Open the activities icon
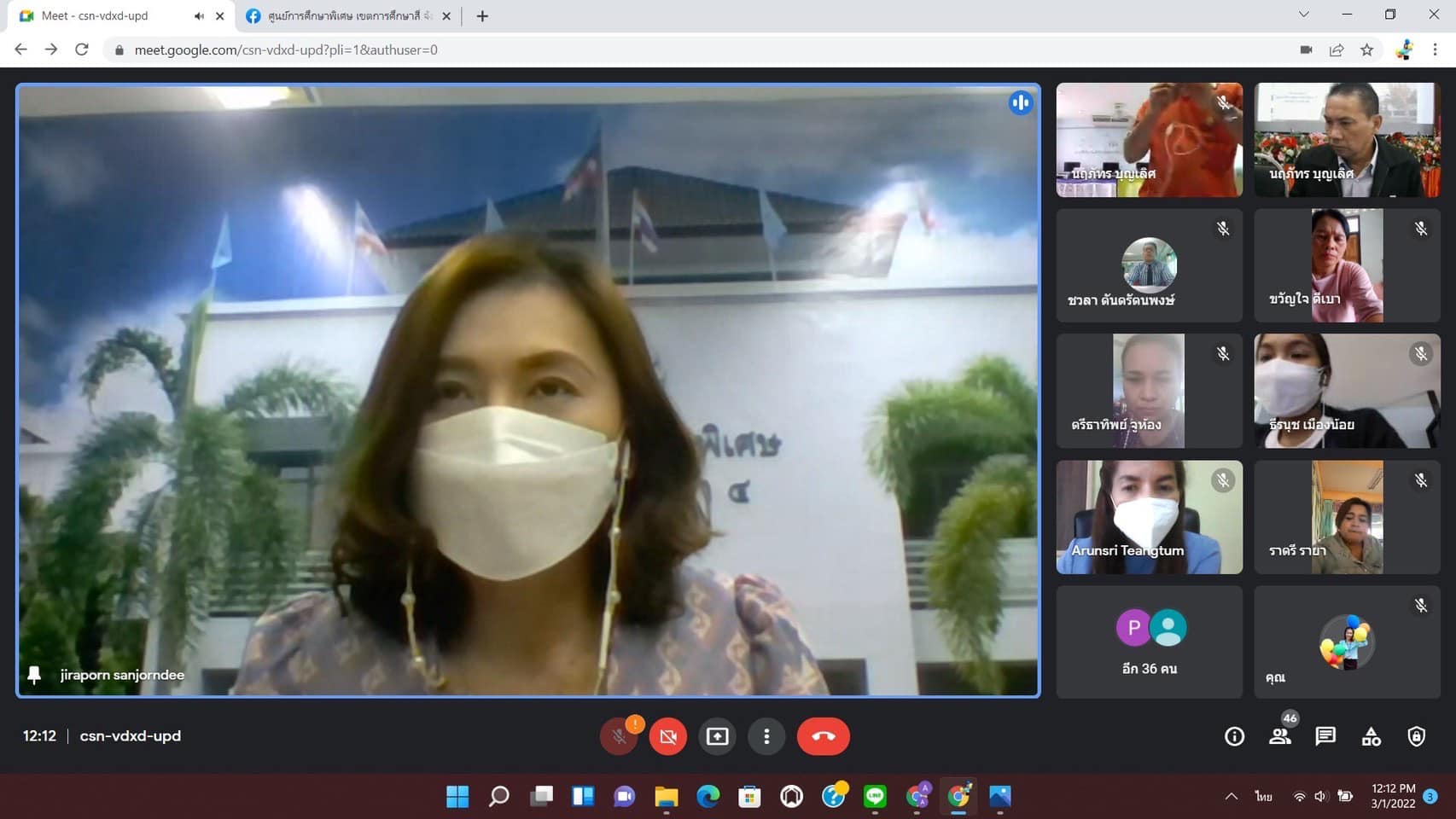This screenshot has height=819, width=1456. (1372, 736)
